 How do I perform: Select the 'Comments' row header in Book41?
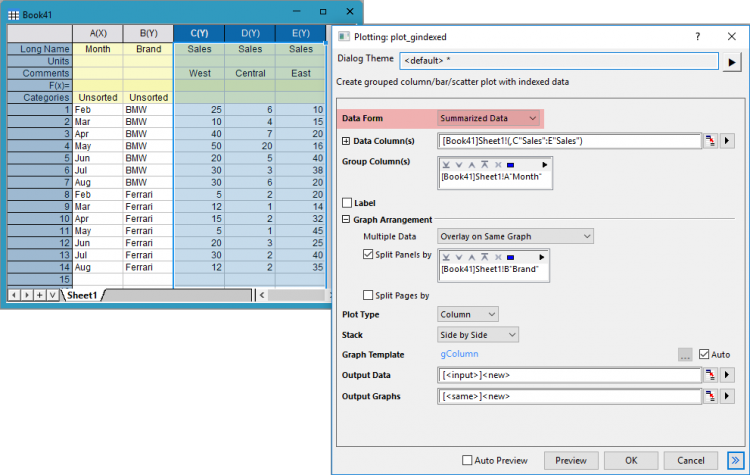pos(40,73)
